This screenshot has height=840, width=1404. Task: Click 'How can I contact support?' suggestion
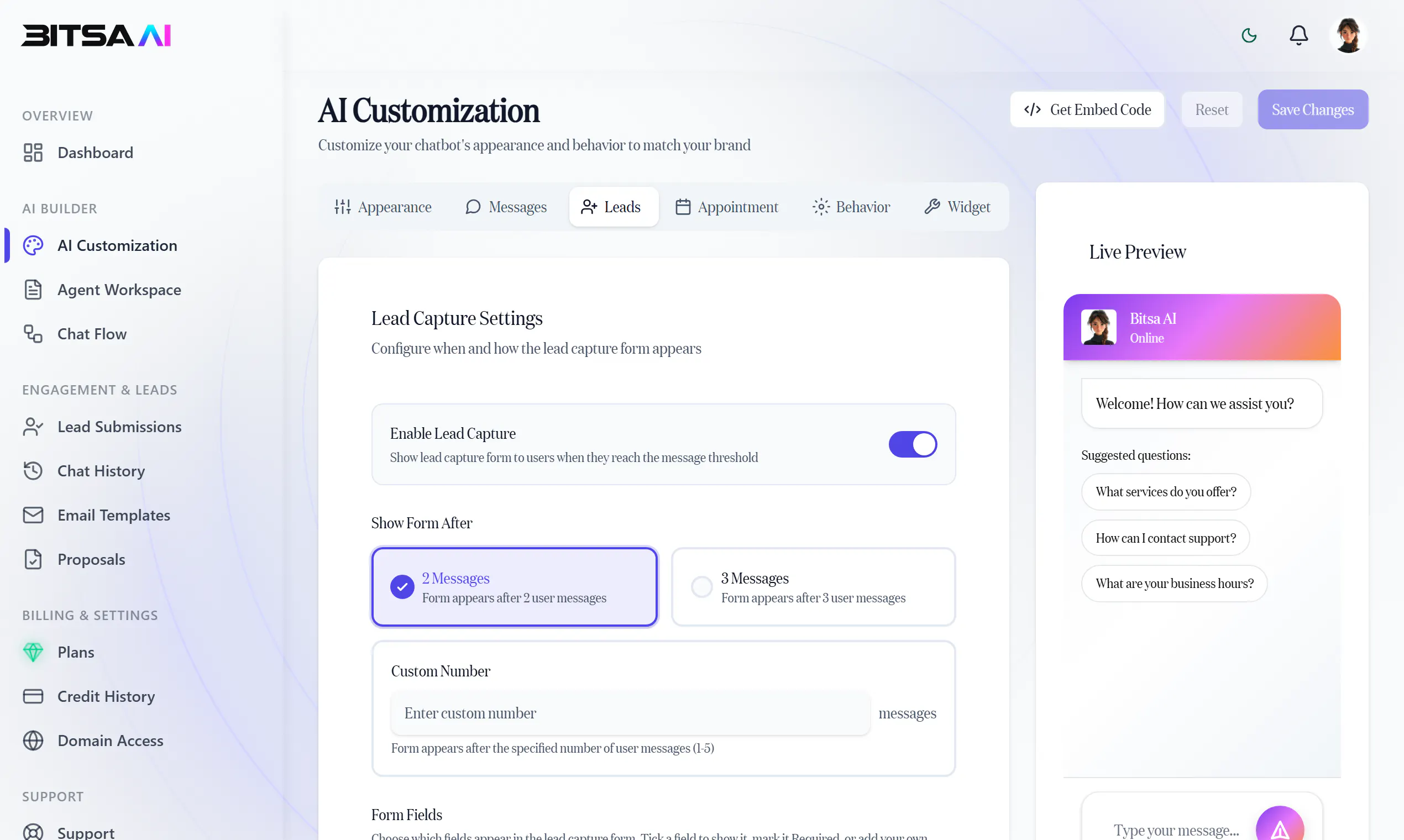pos(1165,538)
